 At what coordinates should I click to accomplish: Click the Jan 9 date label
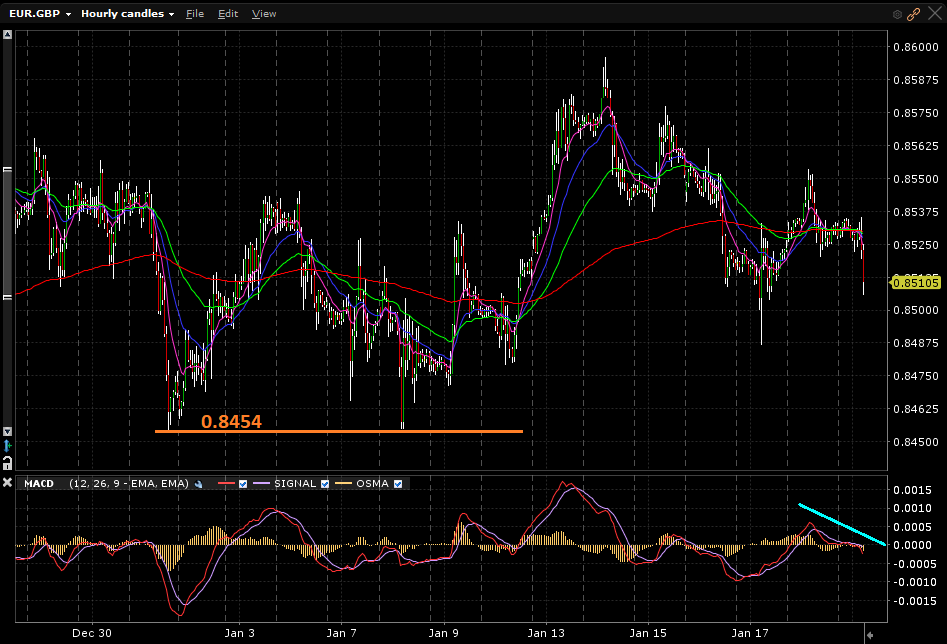(444, 633)
